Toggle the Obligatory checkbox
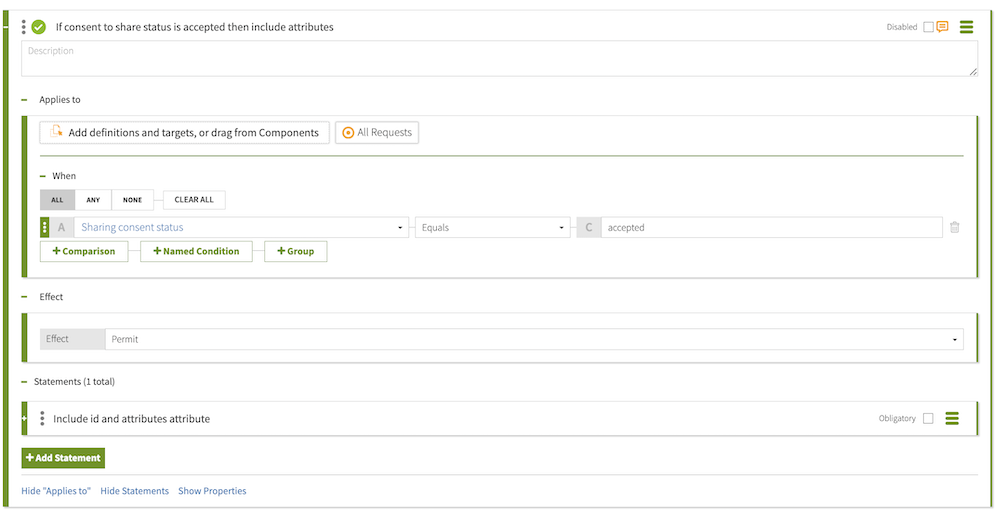The image size is (1000, 517). [x=928, y=418]
